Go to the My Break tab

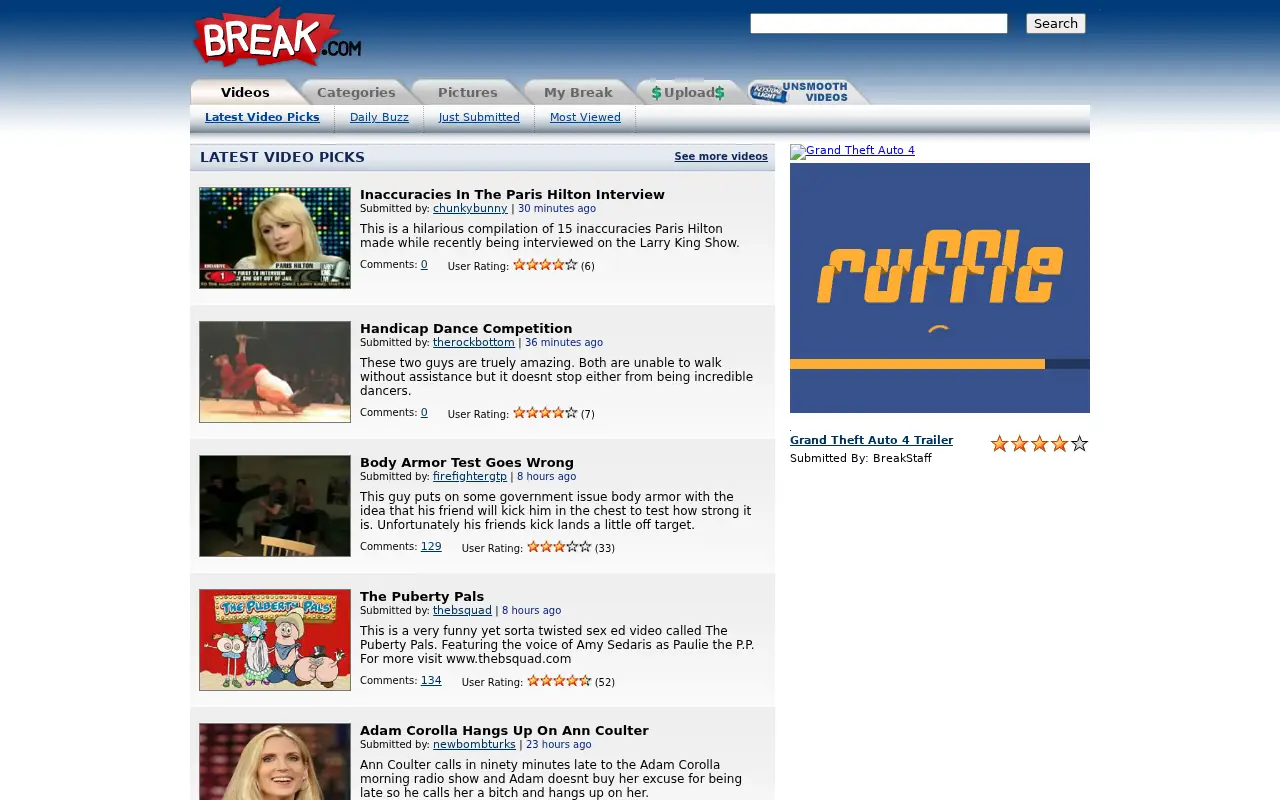pyautogui.click(x=578, y=92)
